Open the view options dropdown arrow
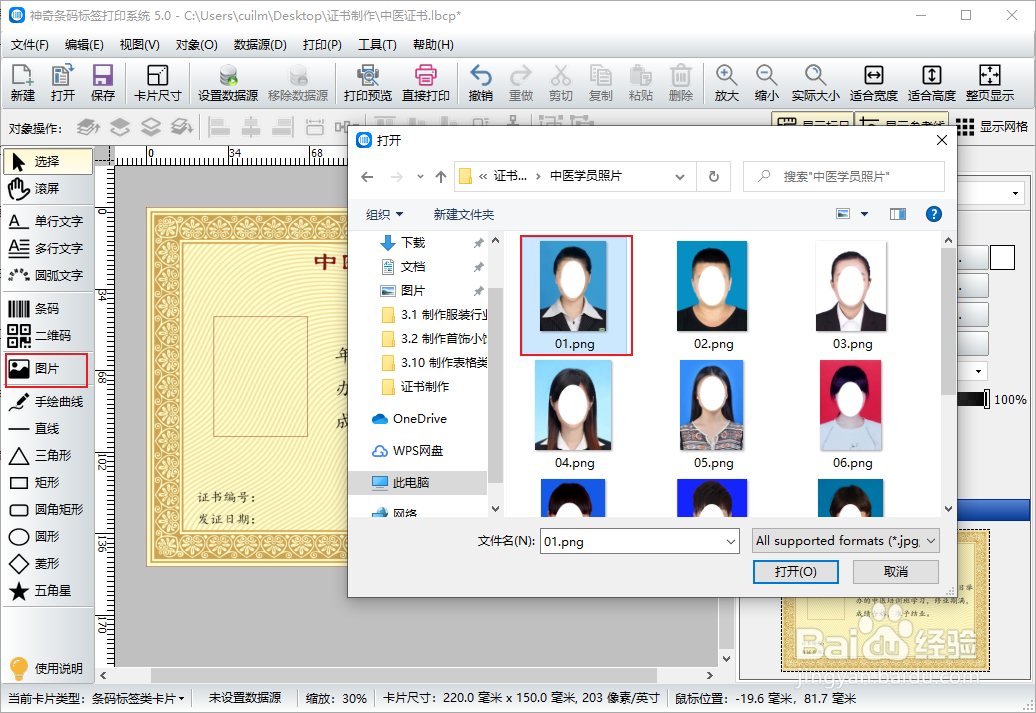Image resolution: width=1036 pixels, height=713 pixels. (864, 214)
